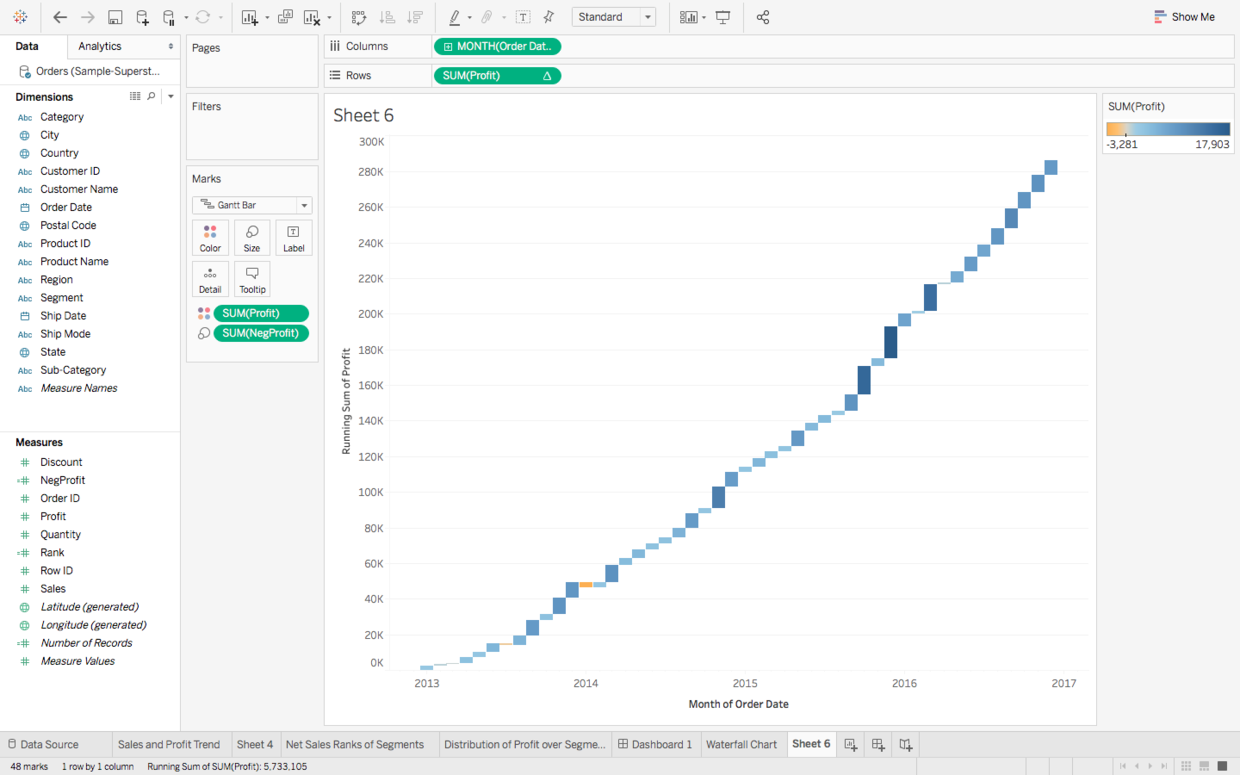Show sheet tabs view in status bar
This screenshot has height=775, width=1240.
tap(1222, 766)
